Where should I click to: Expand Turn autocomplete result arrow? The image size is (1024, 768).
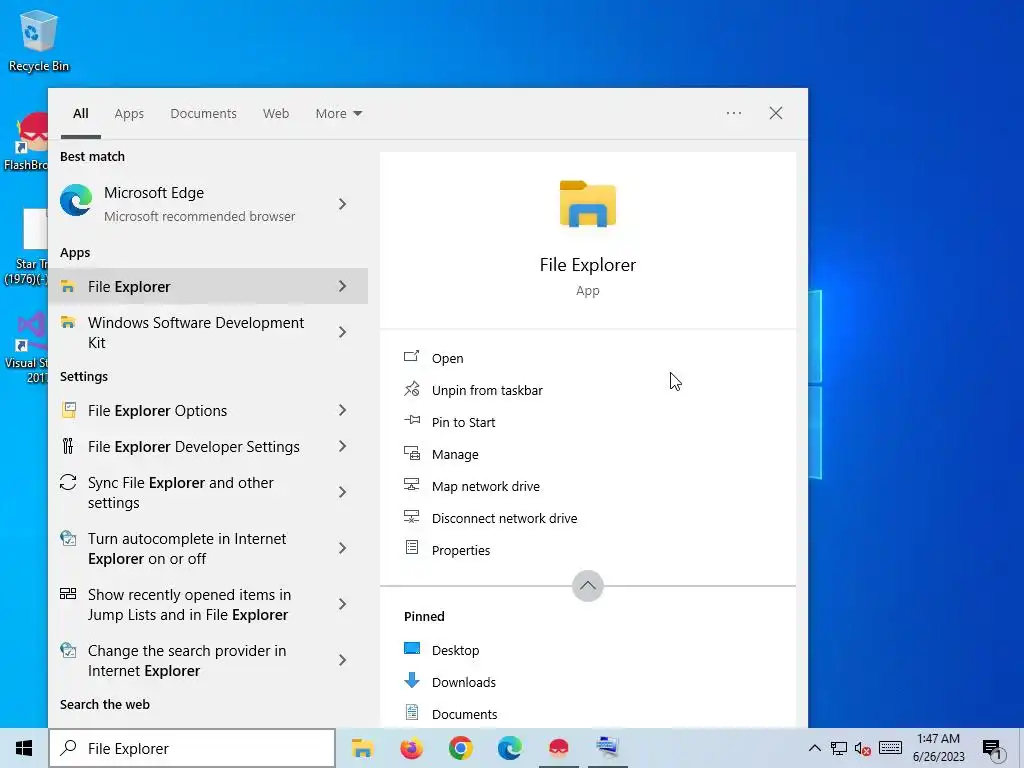coord(342,549)
